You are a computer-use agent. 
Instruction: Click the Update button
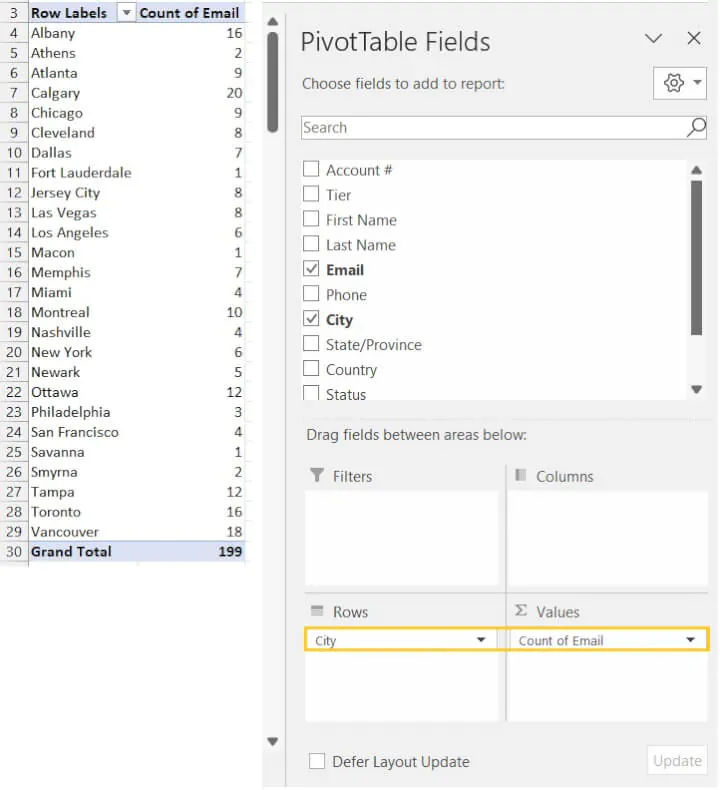(677, 760)
